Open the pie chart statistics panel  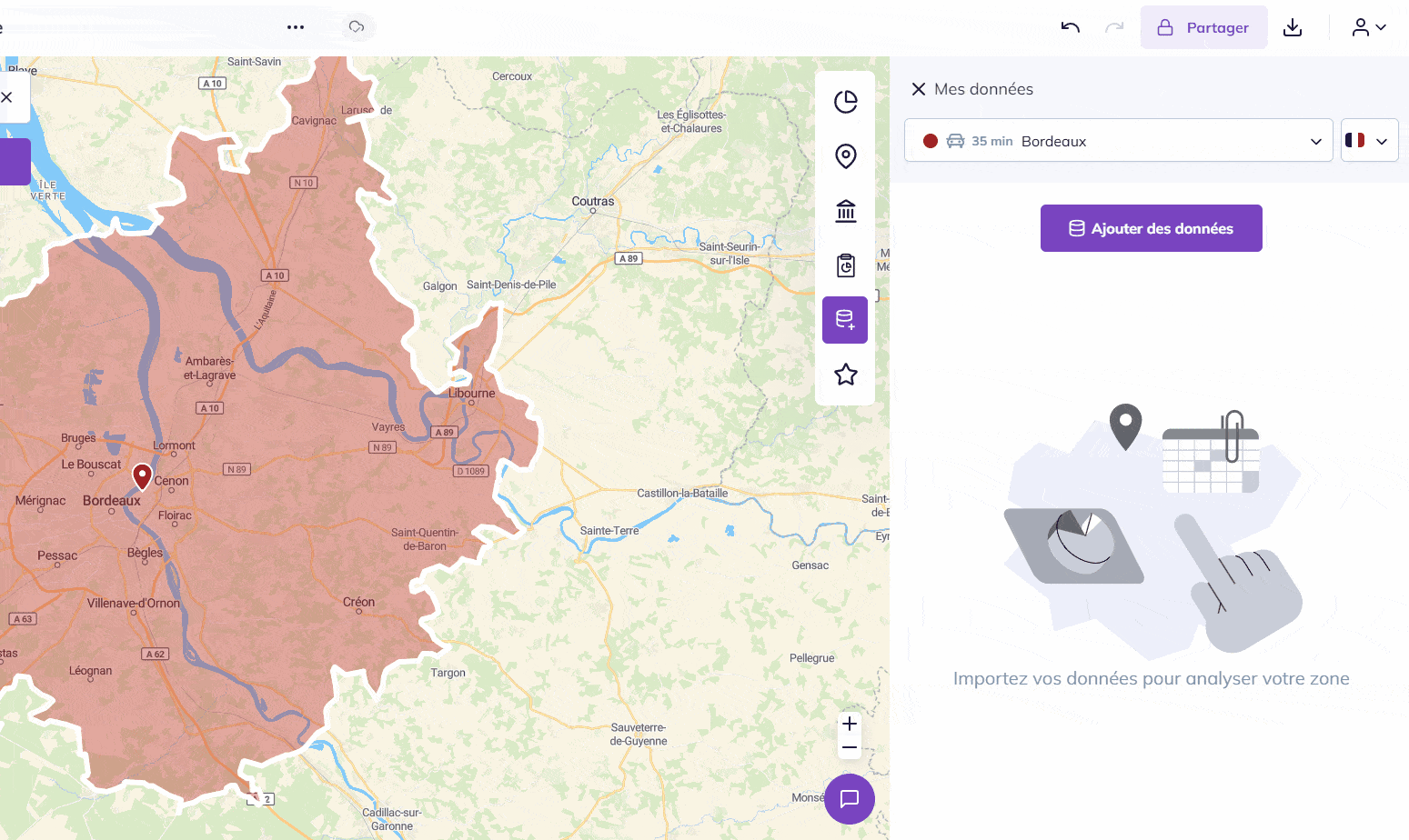(845, 102)
